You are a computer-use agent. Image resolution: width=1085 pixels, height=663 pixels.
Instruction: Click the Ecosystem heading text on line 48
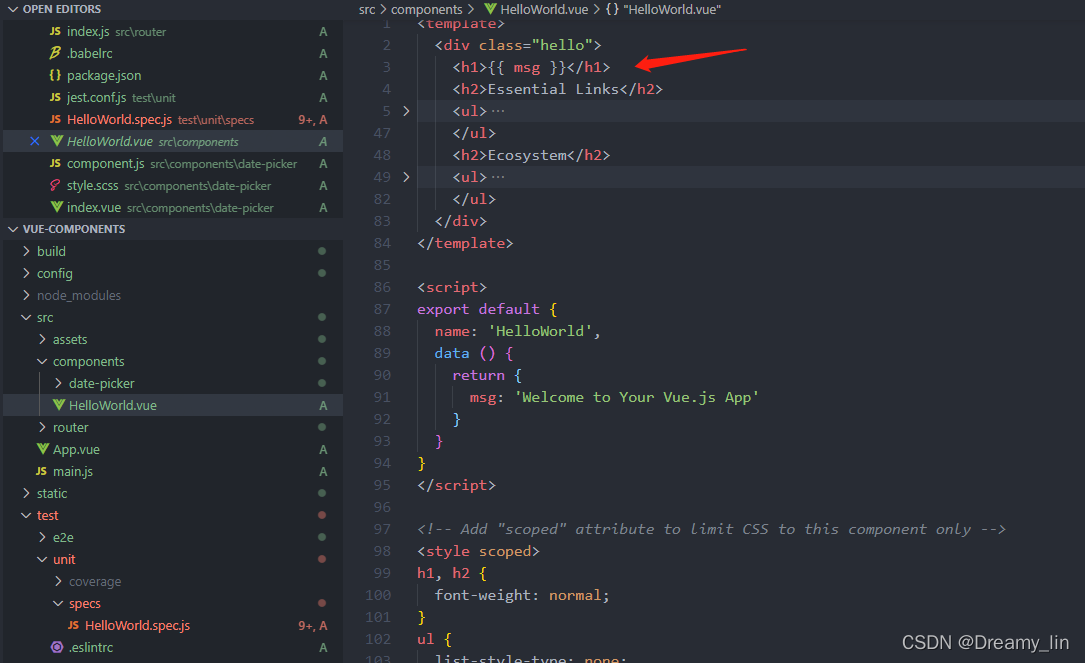(527, 155)
